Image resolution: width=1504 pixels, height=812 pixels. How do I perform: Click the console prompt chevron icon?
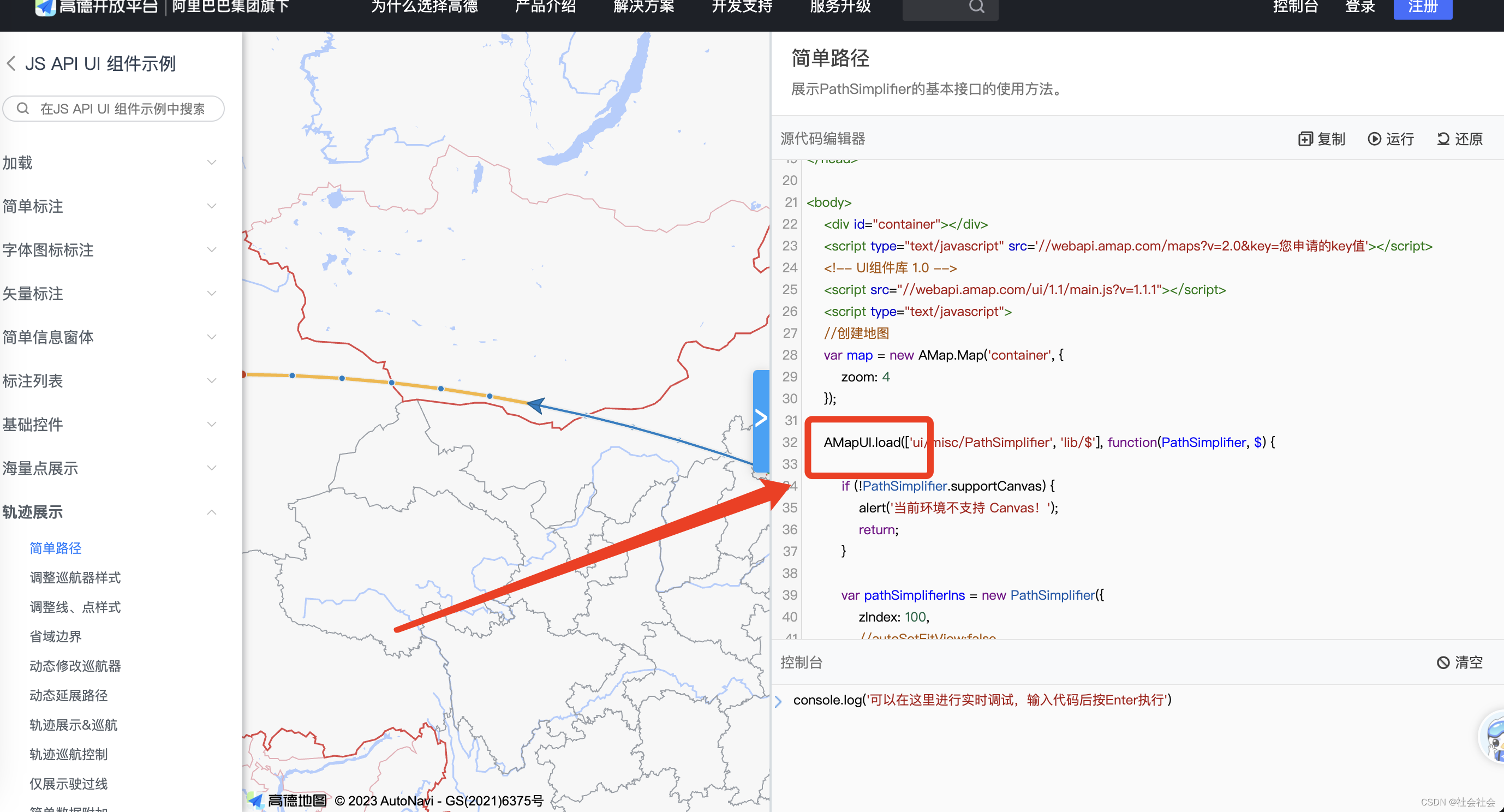pyautogui.click(x=778, y=701)
